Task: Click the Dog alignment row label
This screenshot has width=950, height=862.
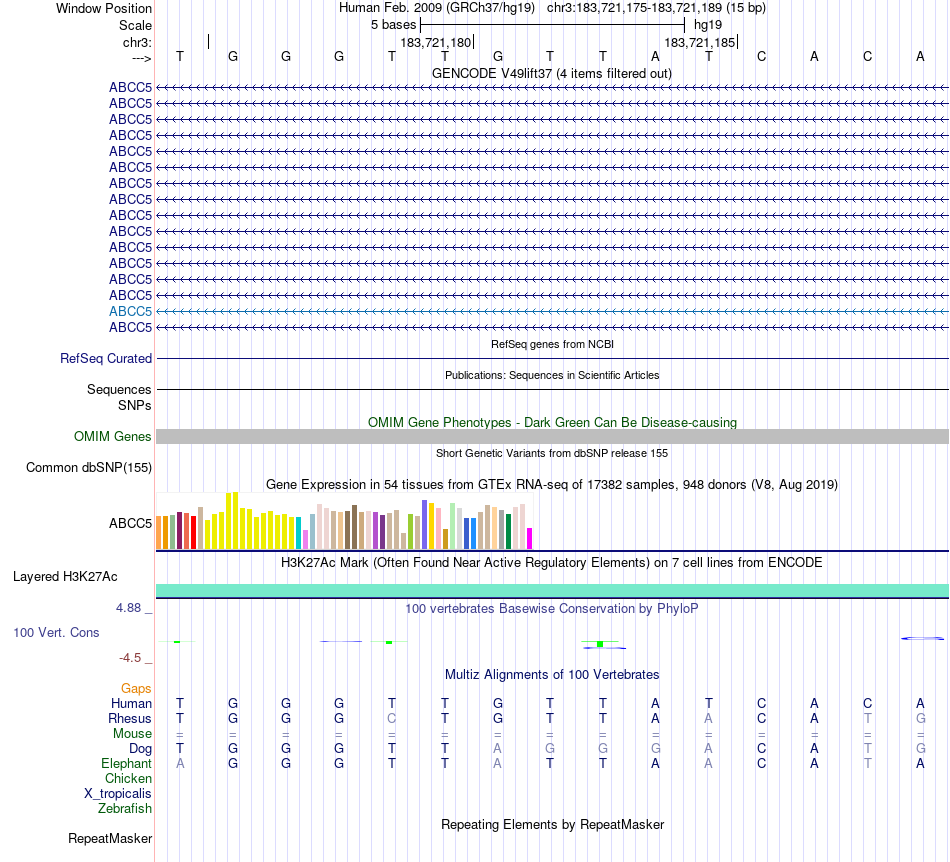Action: (x=141, y=749)
